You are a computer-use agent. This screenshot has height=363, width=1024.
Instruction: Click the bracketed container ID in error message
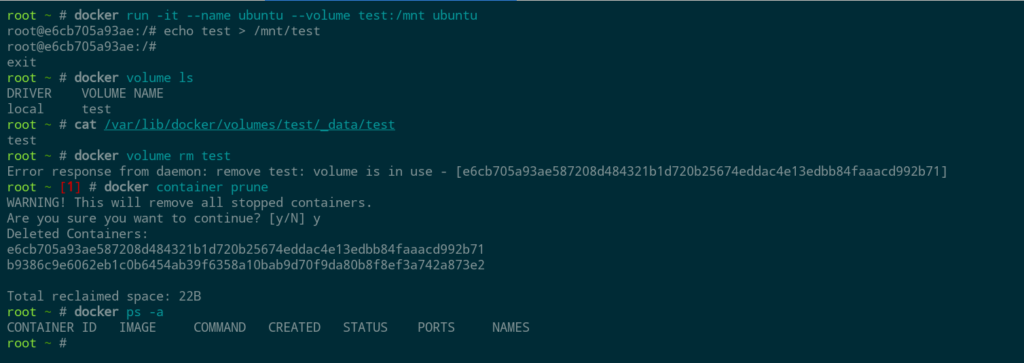pos(701,172)
